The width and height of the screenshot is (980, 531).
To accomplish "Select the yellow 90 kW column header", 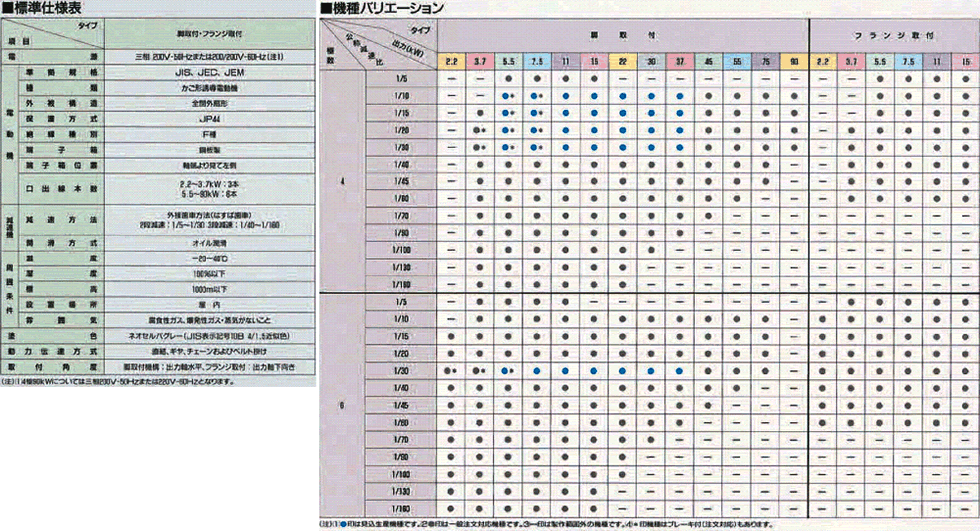I will pos(794,62).
